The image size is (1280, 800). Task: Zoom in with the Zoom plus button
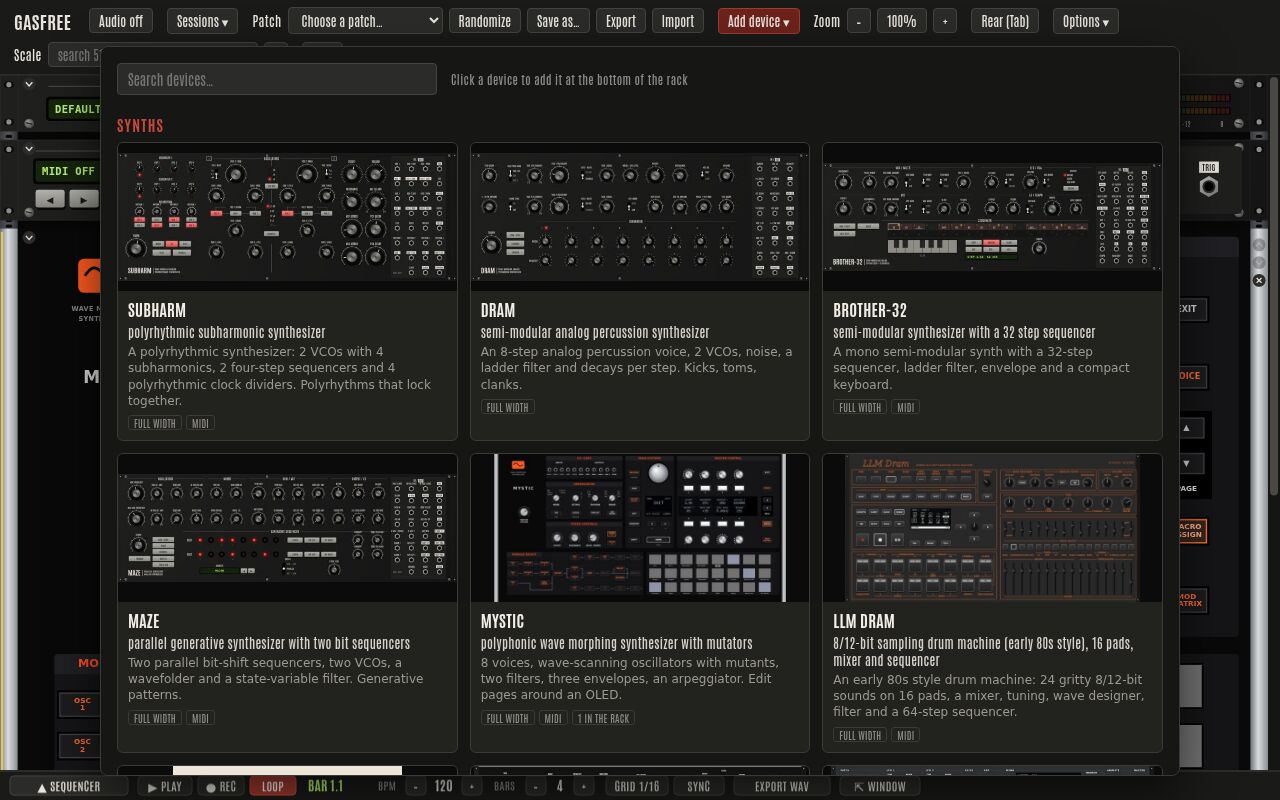(x=945, y=21)
